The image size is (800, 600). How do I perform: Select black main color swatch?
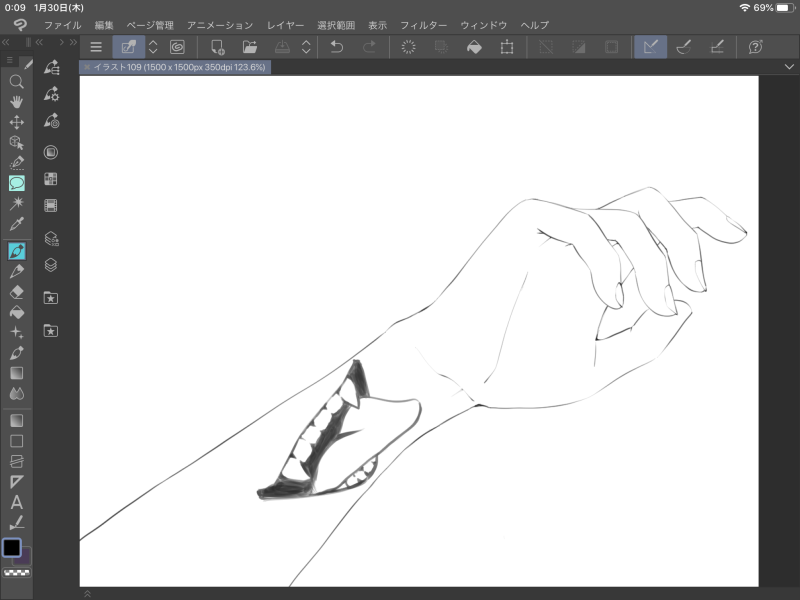12,547
